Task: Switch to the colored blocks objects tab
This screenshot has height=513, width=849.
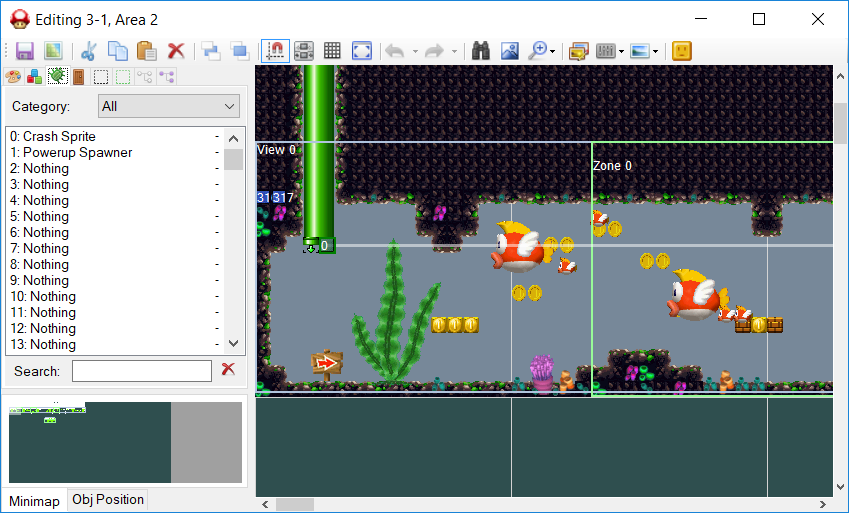Action: [35, 77]
